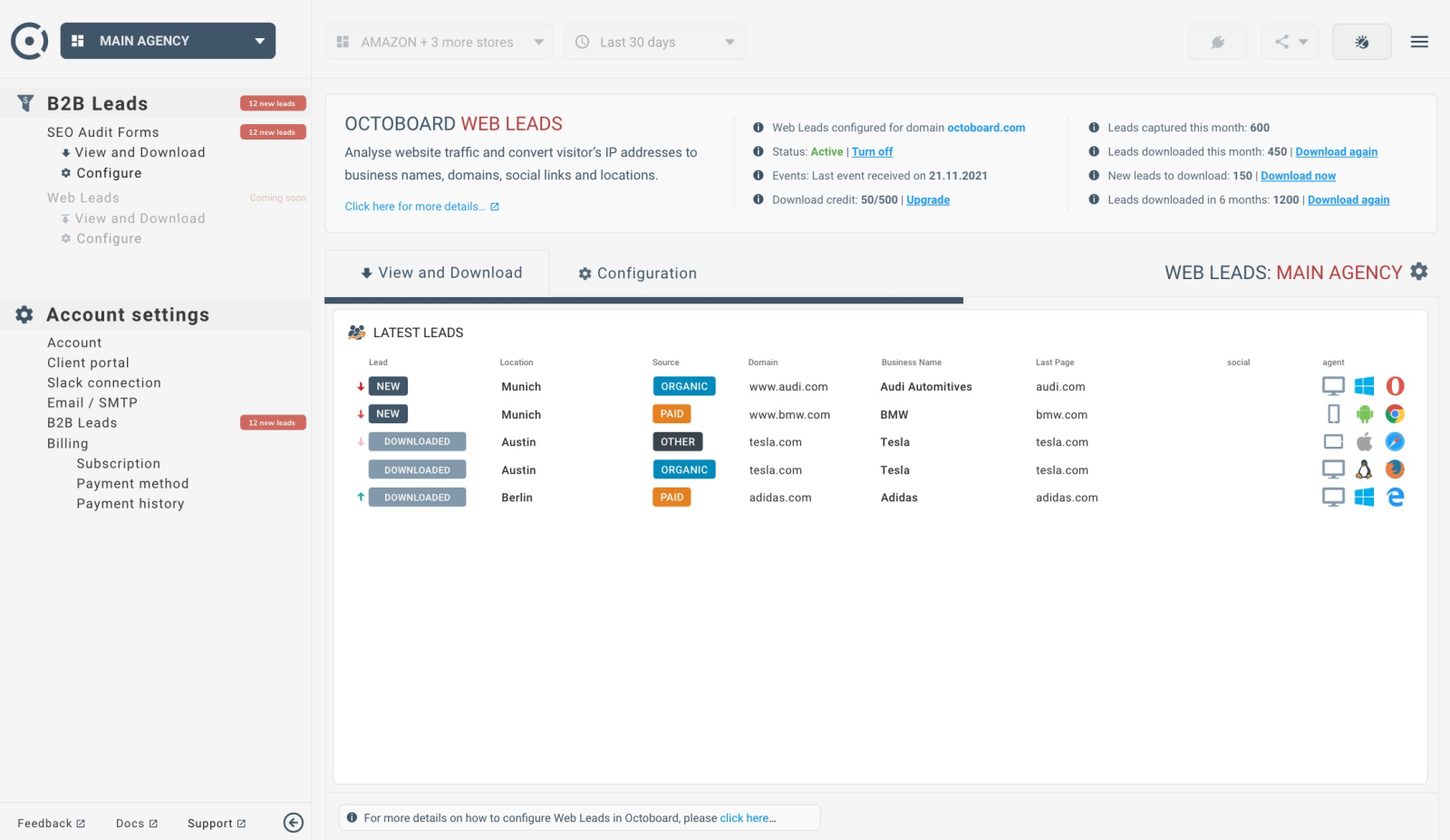1450x840 pixels.
Task: Select View and Download under SEO Audit Forms
Action: pyautogui.click(x=140, y=152)
